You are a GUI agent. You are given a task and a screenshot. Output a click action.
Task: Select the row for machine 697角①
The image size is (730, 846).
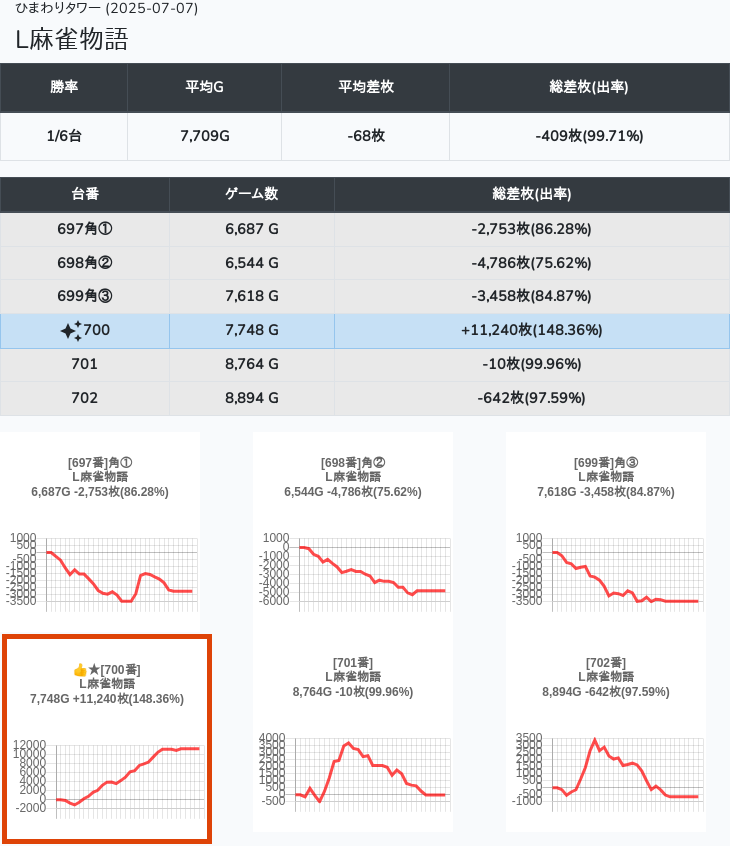coord(365,229)
